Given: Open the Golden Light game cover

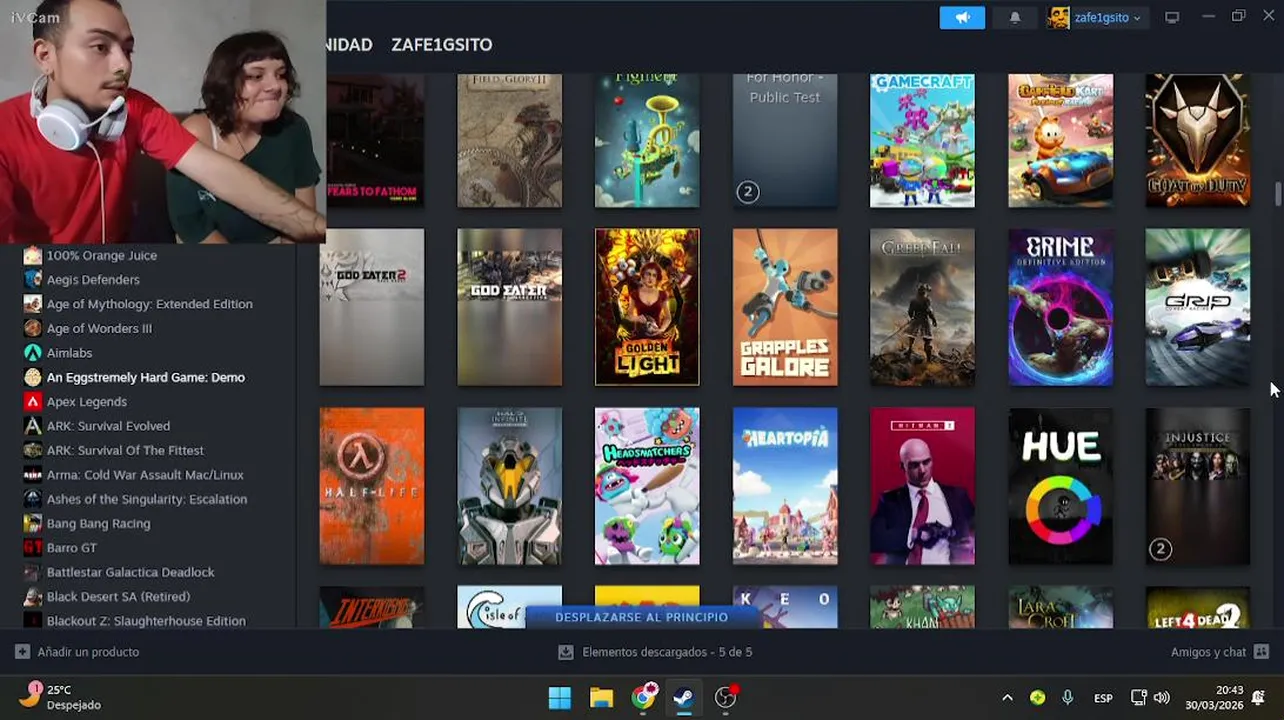Looking at the screenshot, I should (647, 307).
